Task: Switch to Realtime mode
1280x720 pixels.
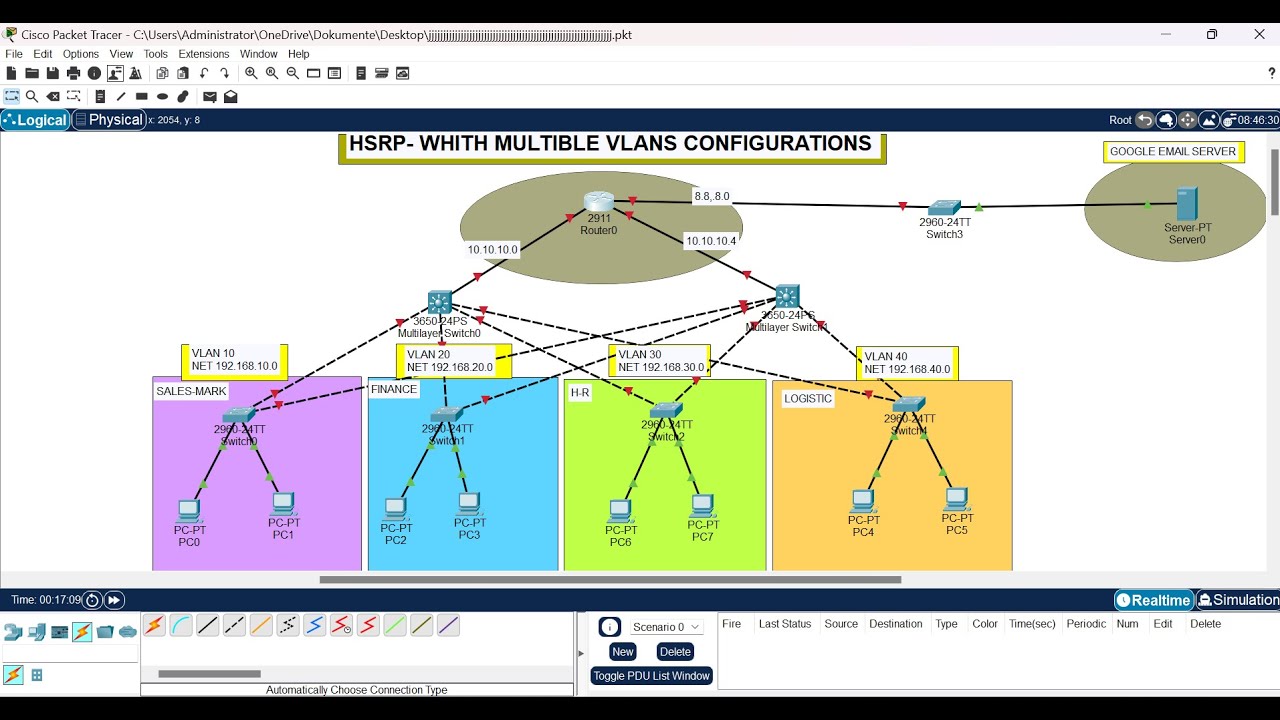Action: (1154, 600)
